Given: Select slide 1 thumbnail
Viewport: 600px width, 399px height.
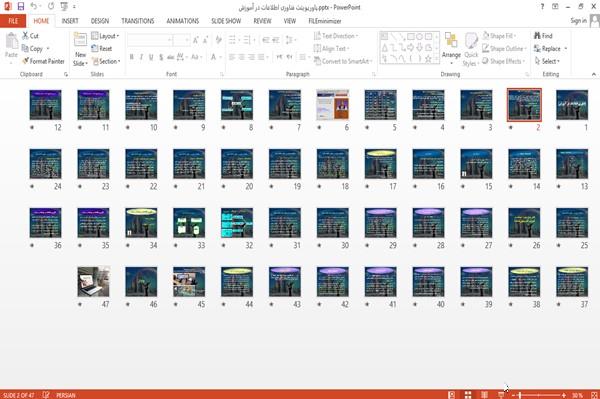Looking at the screenshot, I should pos(572,105).
